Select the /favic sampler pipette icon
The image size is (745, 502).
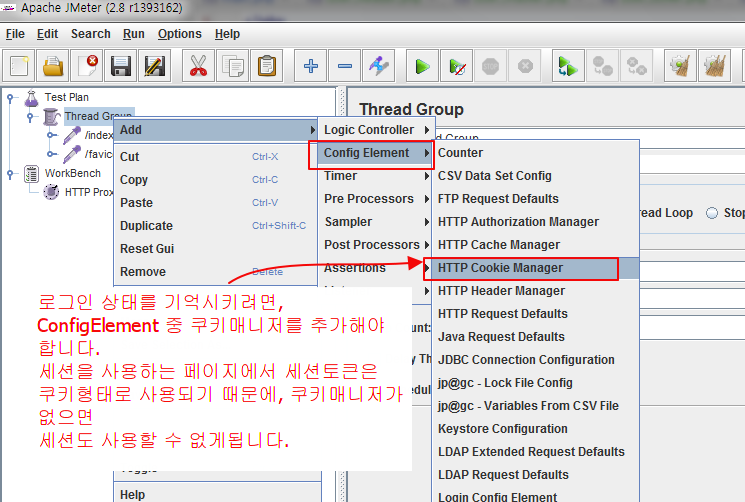click(72, 154)
